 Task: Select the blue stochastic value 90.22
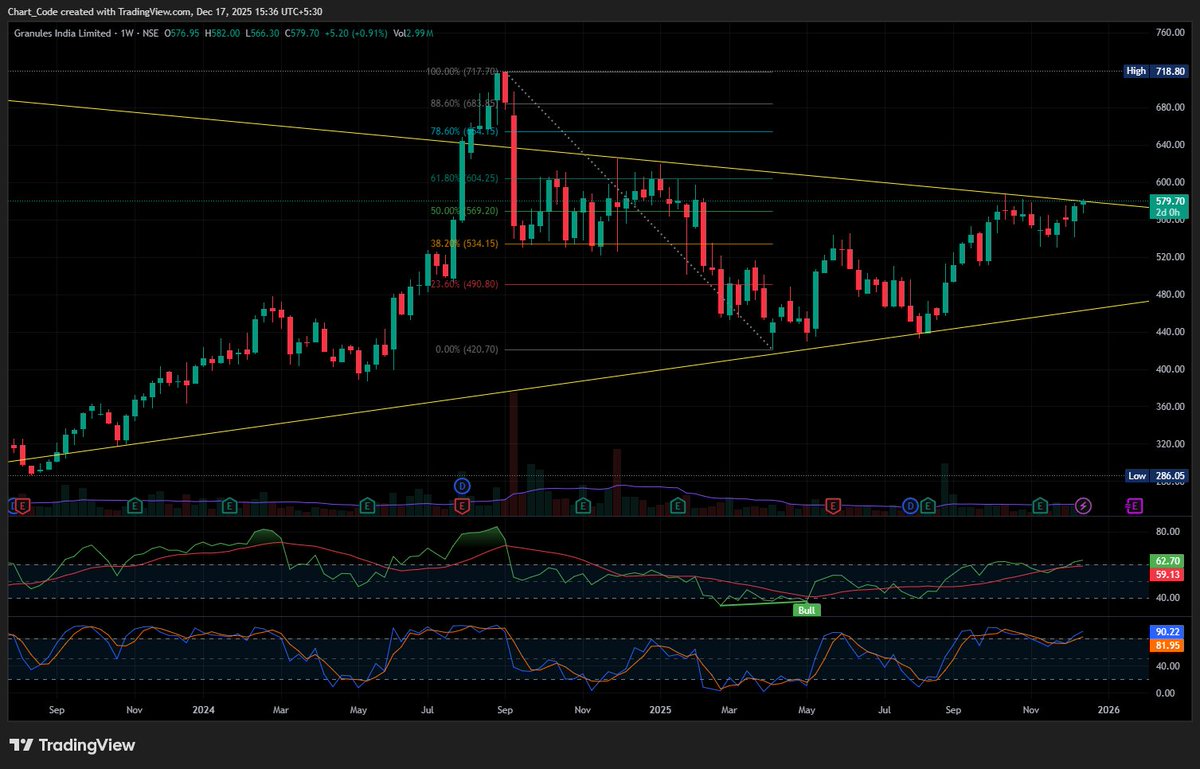click(1167, 633)
